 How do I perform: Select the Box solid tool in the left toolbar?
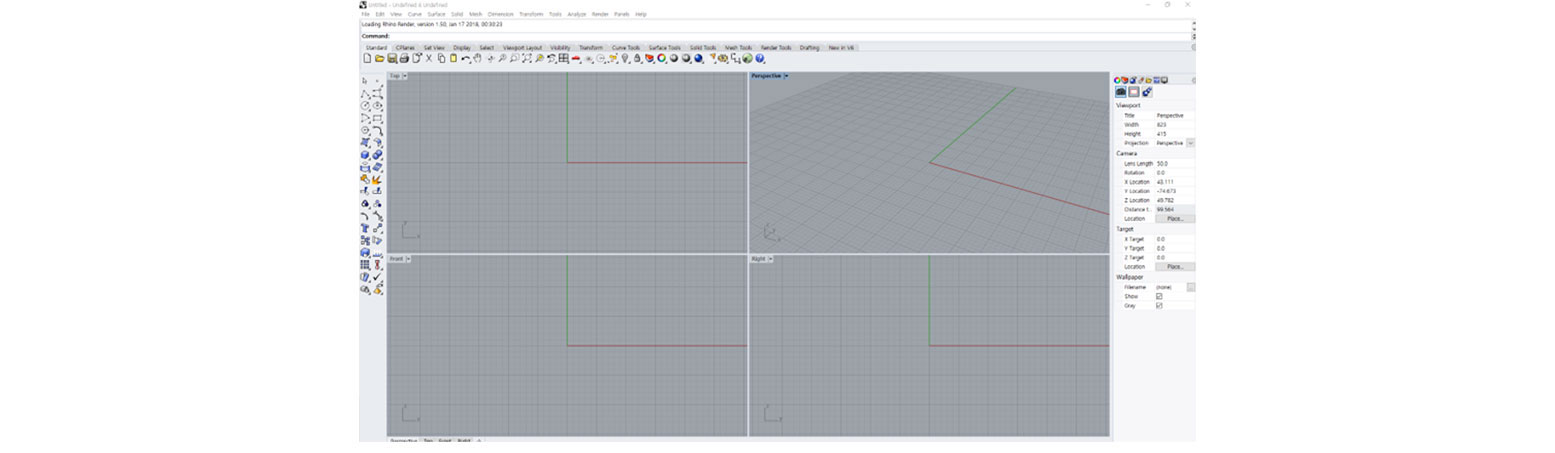[x=365, y=155]
